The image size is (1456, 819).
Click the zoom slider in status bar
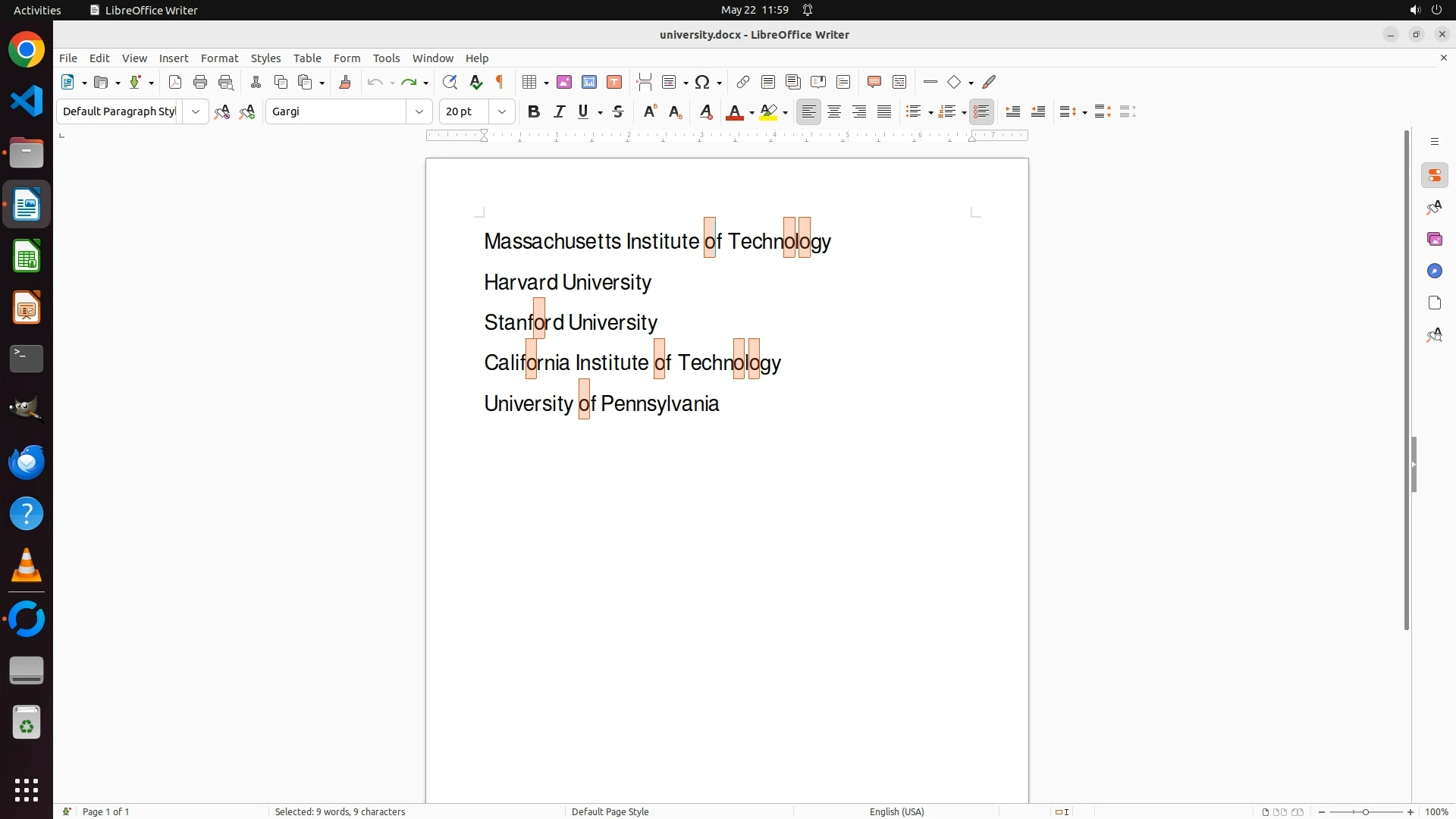click(x=1365, y=811)
